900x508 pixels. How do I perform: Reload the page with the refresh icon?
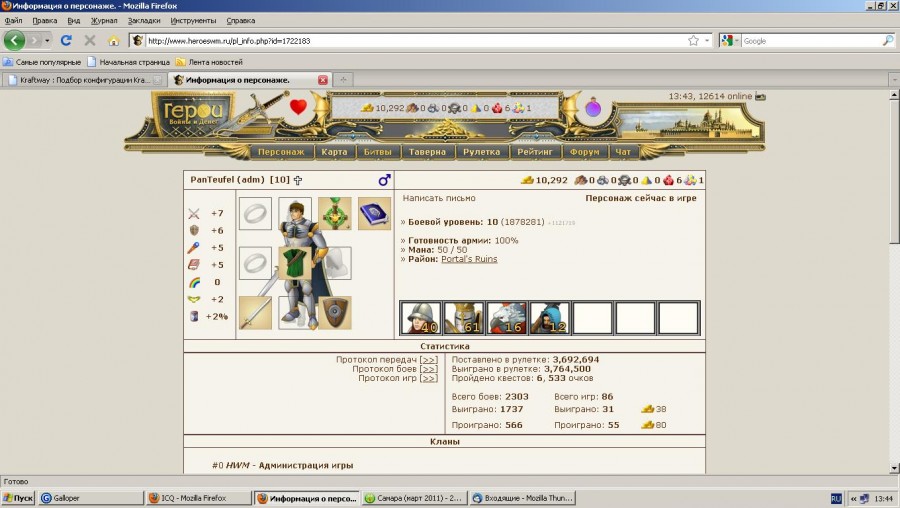click(x=66, y=41)
